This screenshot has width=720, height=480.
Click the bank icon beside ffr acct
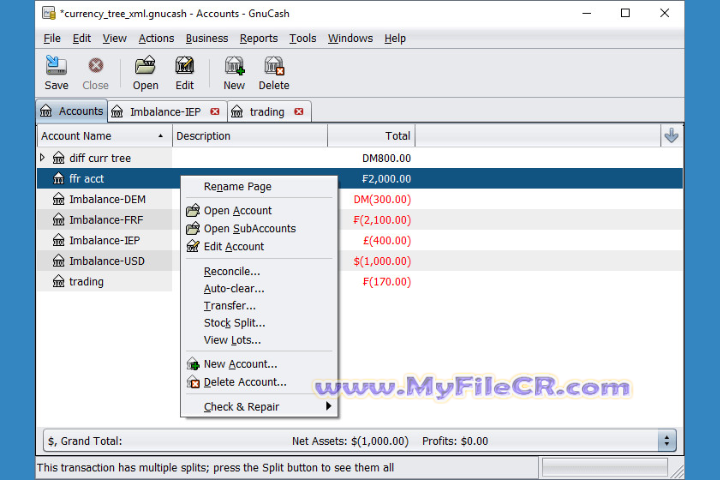pyautogui.click(x=58, y=179)
